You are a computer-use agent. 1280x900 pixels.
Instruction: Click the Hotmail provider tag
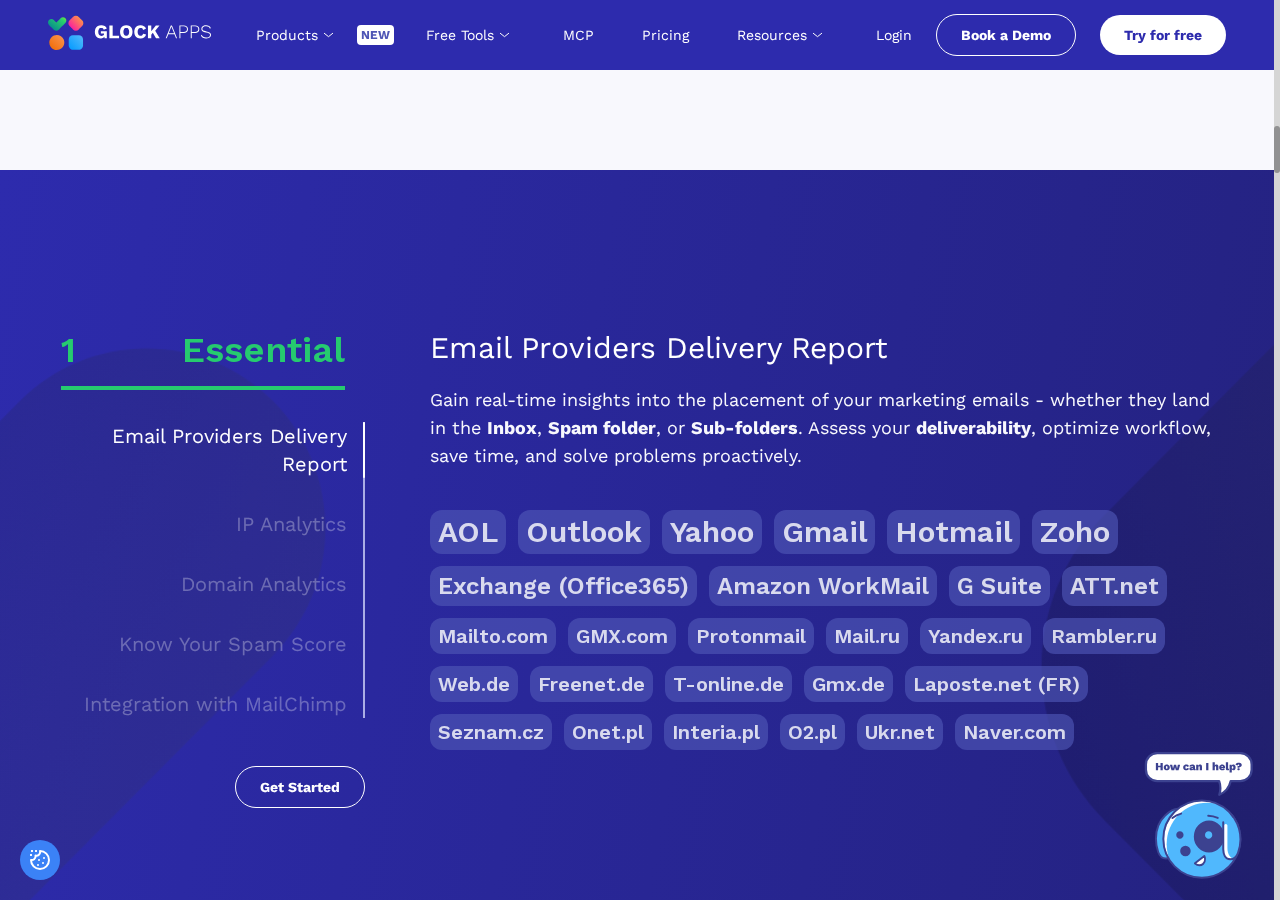click(954, 532)
